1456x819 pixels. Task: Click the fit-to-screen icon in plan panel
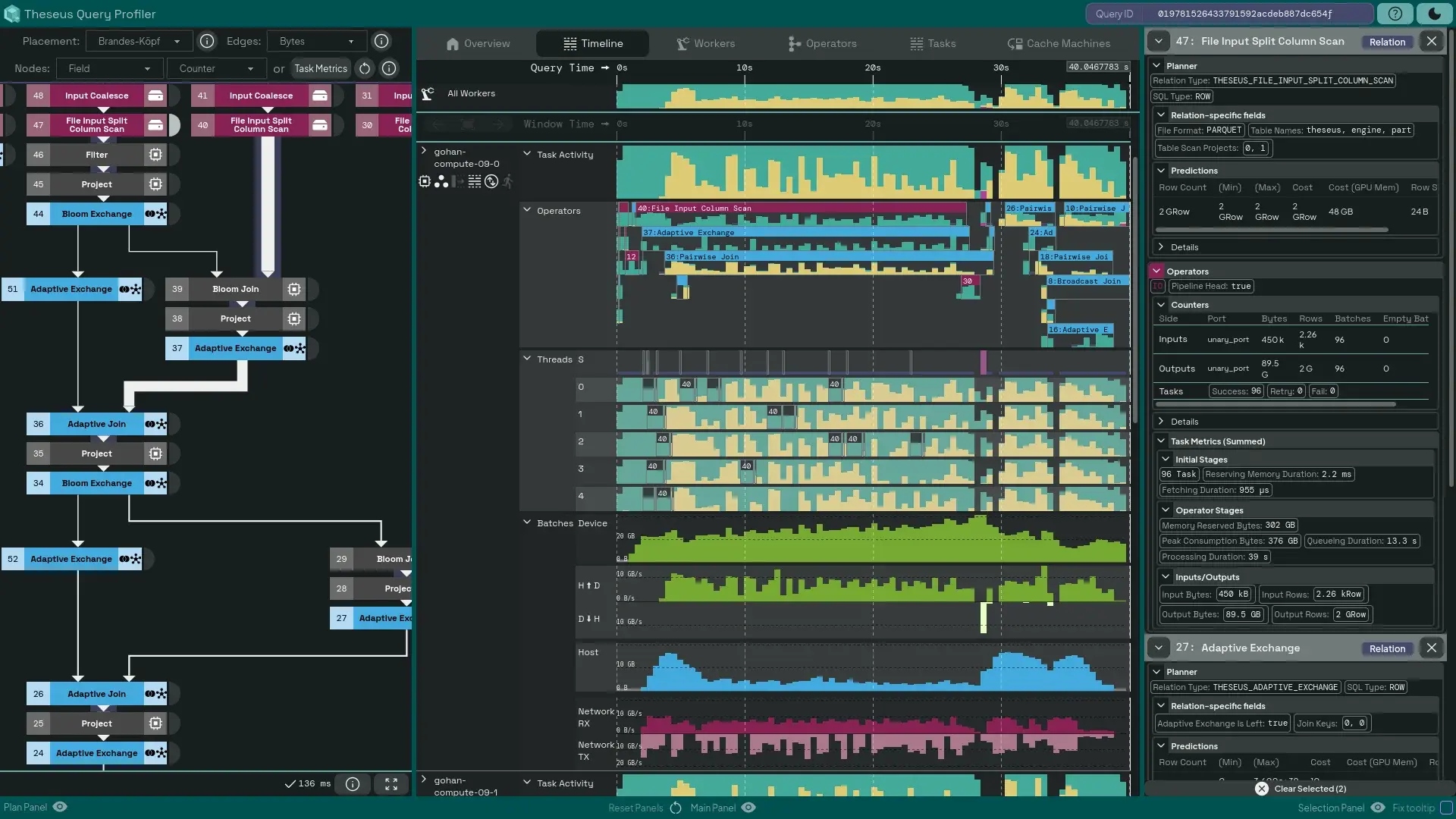coord(391,784)
